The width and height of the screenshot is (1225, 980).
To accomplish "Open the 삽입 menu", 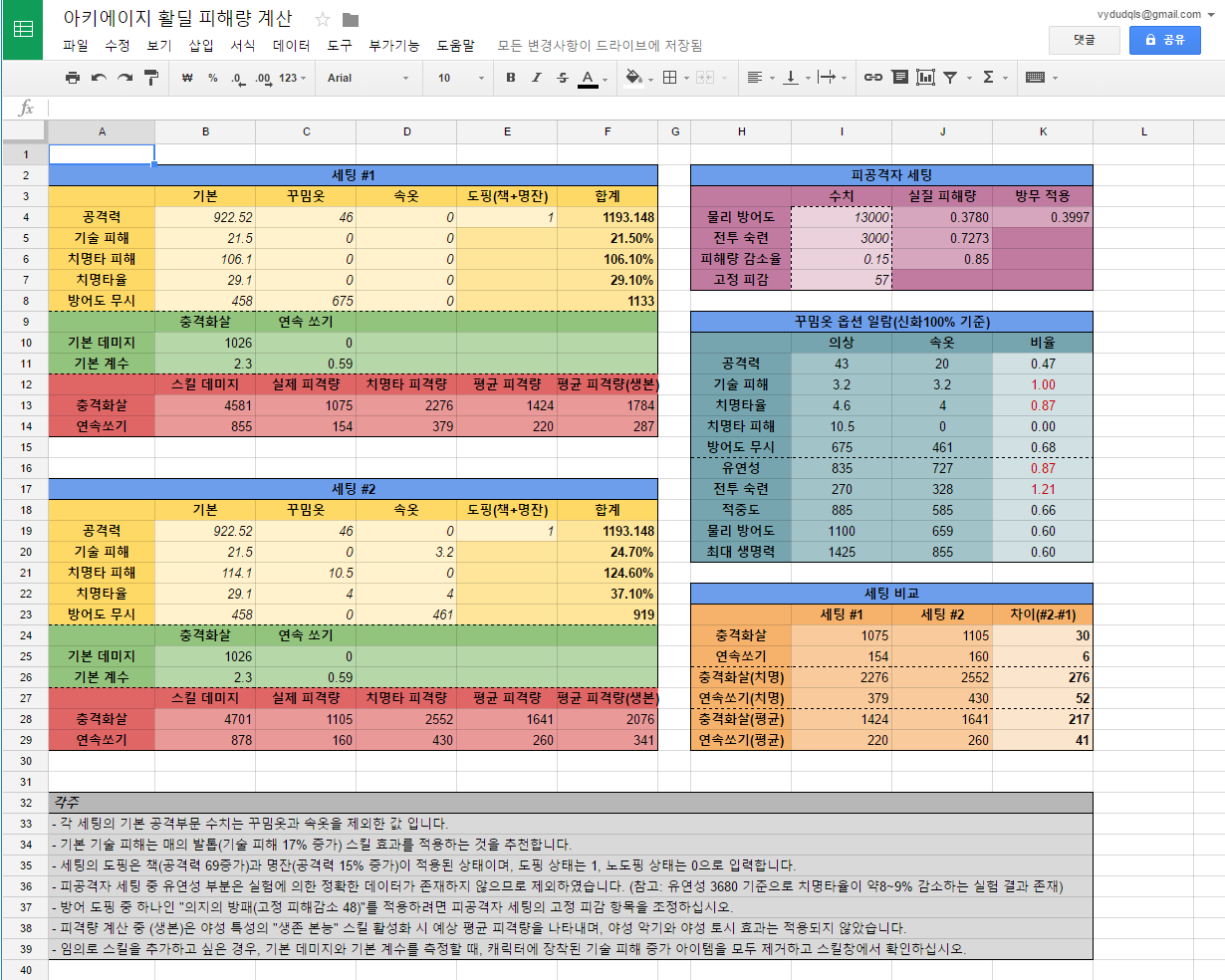I will [200, 46].
